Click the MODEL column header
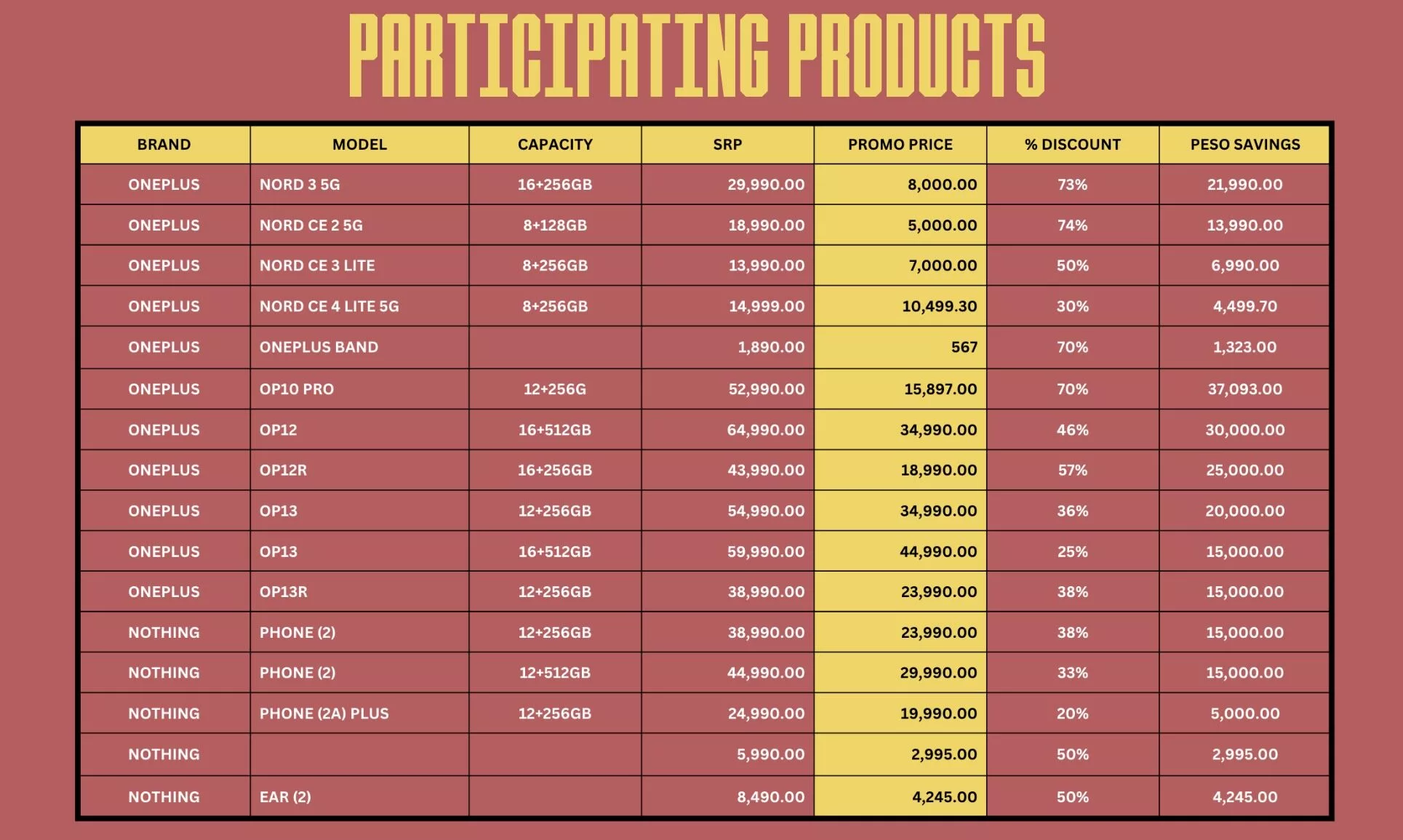The image size is (1403, 840). (359, 144)
